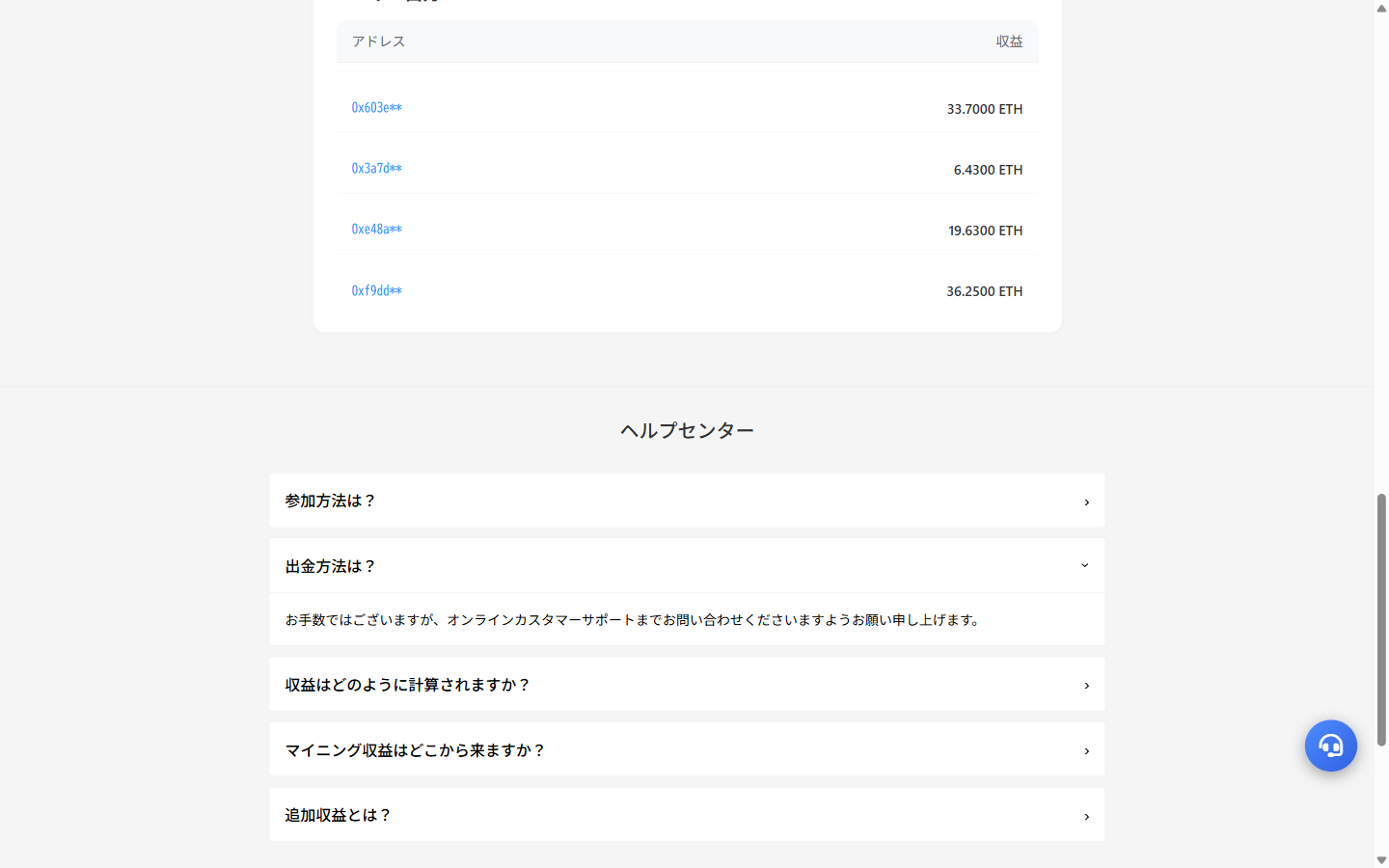1389x868 pixels.
Task: Click the 出金方法は？ question title
Action: pos(330,566)
